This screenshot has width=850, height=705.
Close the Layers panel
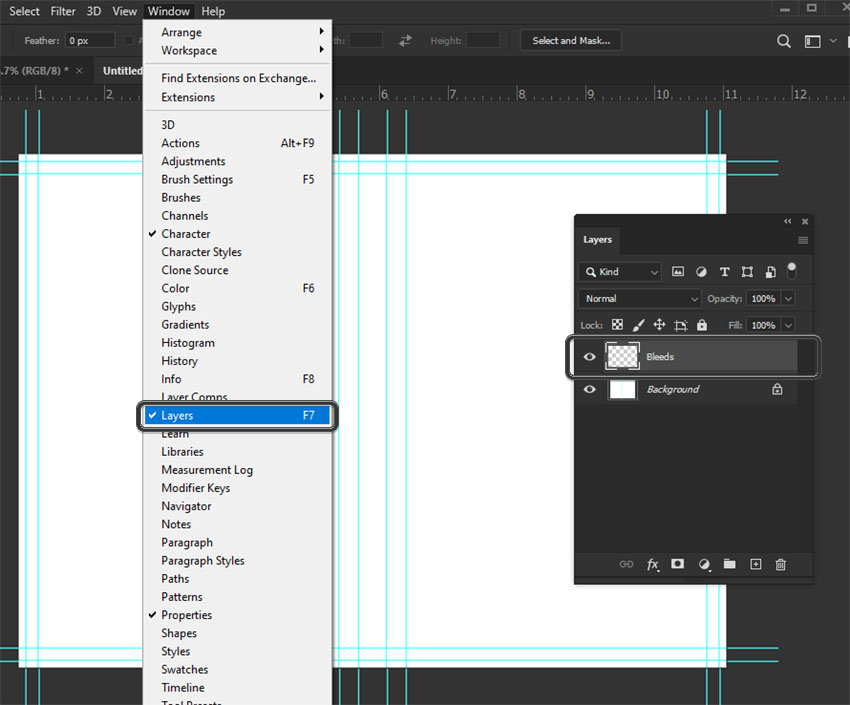805,221
